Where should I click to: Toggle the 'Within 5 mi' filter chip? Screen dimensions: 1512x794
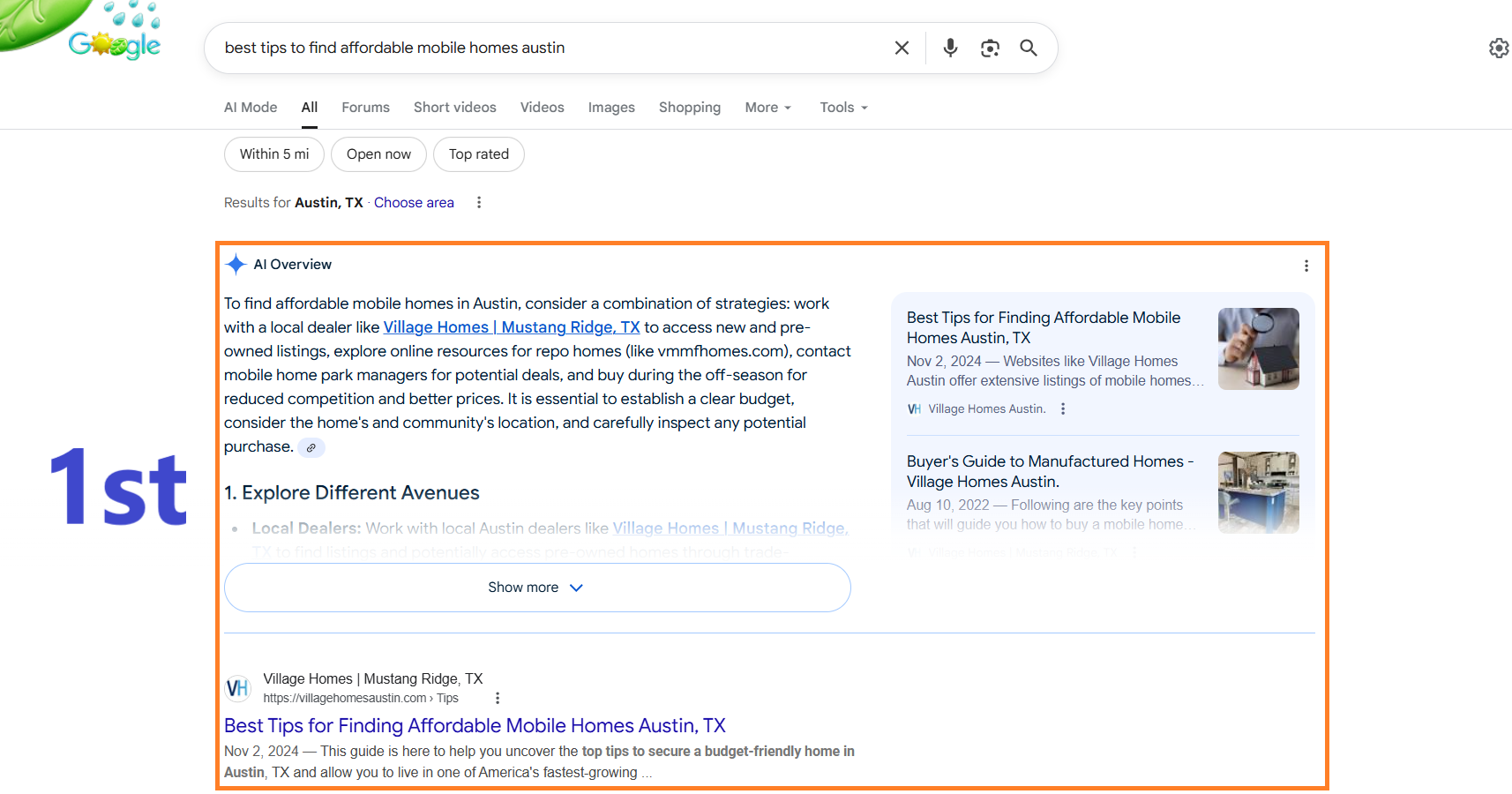[274, 154]
